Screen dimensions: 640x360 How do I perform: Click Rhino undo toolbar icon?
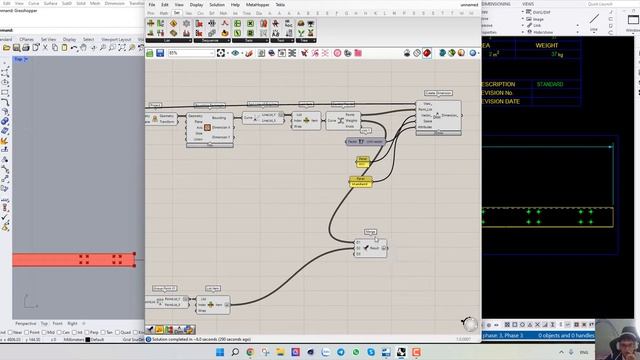74,48
